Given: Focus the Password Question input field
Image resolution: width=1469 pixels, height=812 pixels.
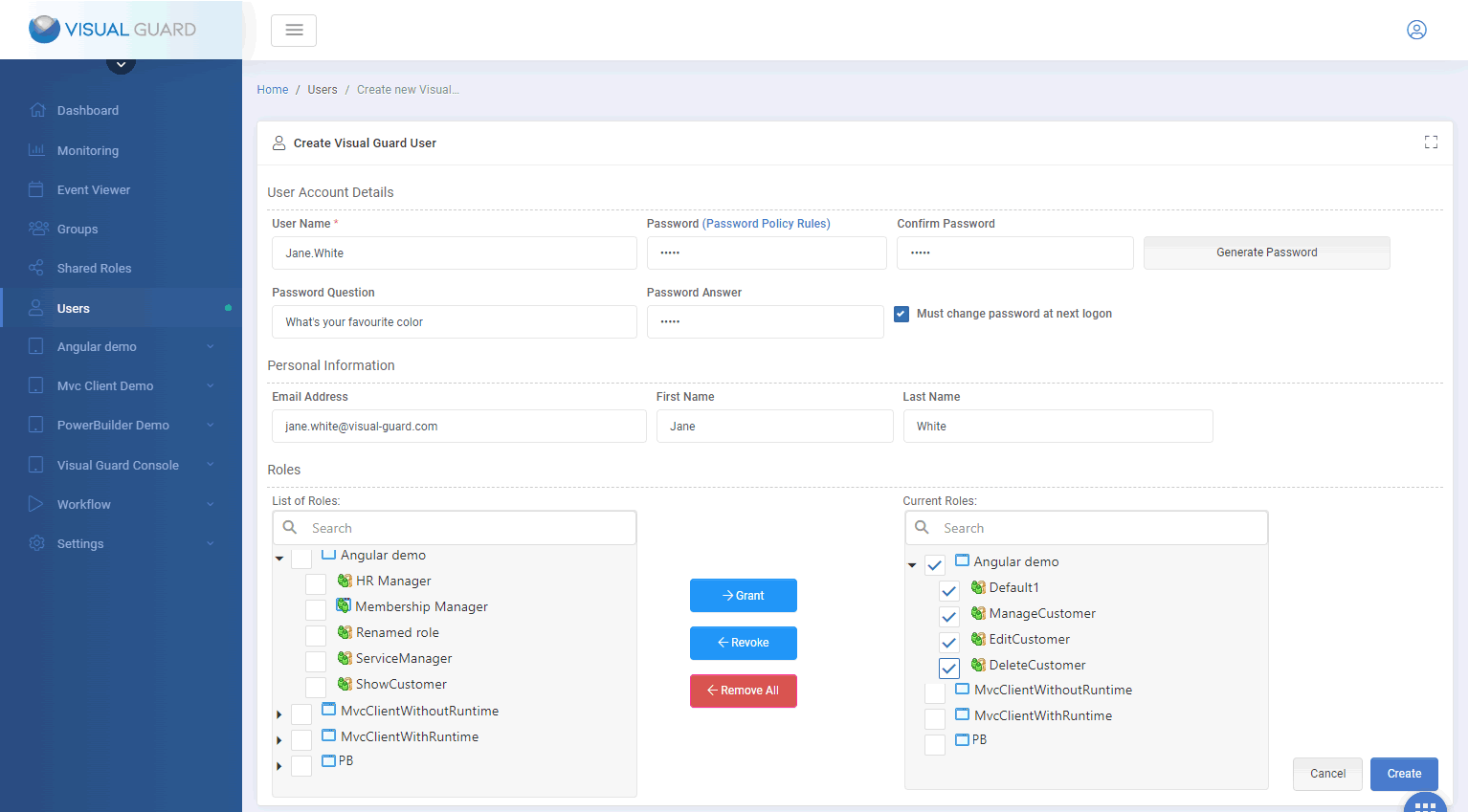Looking at the screenshot, I should click(x=455, y=322).
